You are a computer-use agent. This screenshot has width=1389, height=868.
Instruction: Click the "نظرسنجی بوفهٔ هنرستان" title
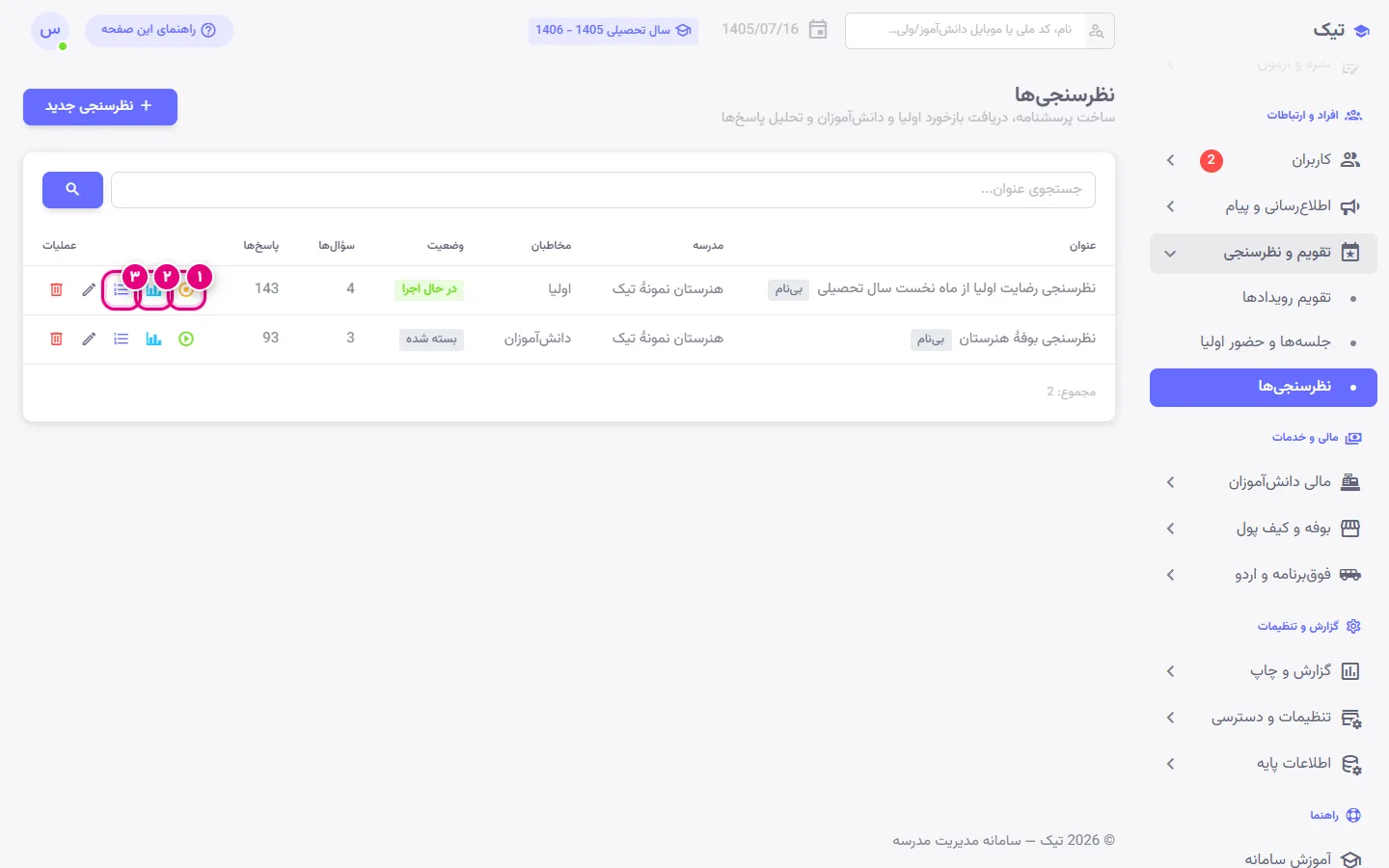[1027, 339]
